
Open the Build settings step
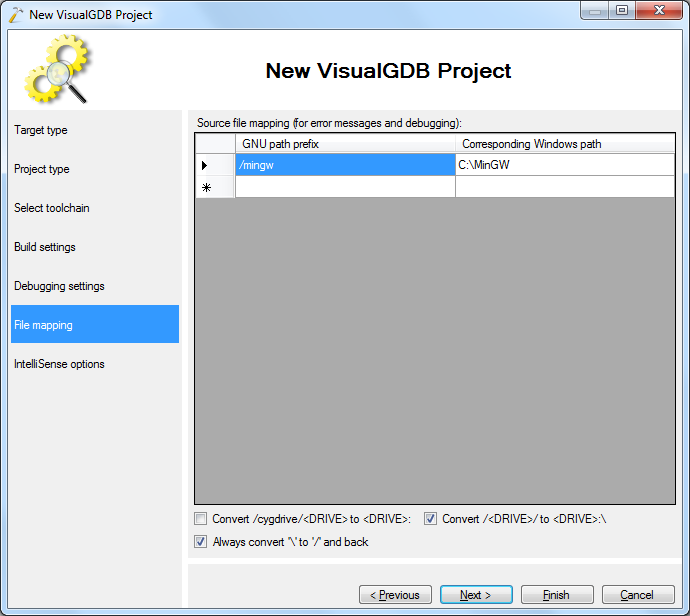click(x=95, y=247)
